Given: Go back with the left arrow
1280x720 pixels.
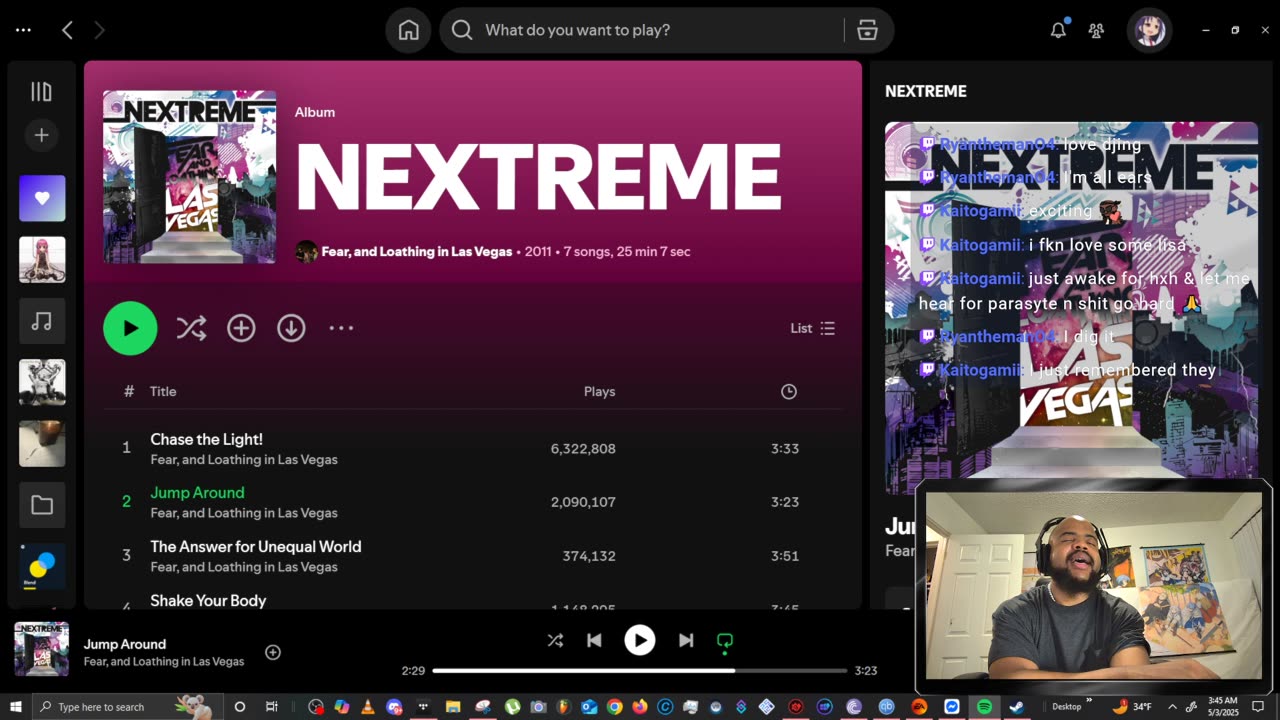Looking at the screenshot, I should (x=67, y=30).
